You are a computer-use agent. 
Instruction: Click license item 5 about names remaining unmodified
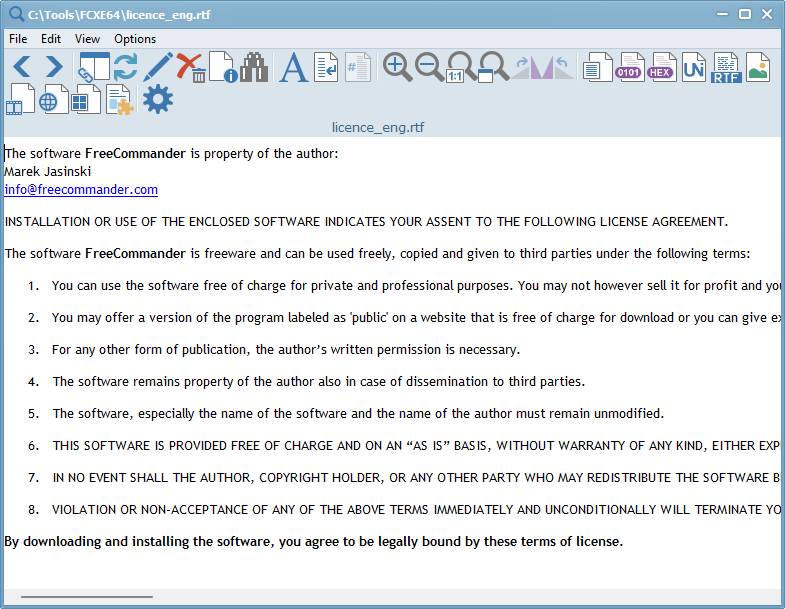pyautogui.click(x=358, y=414)
